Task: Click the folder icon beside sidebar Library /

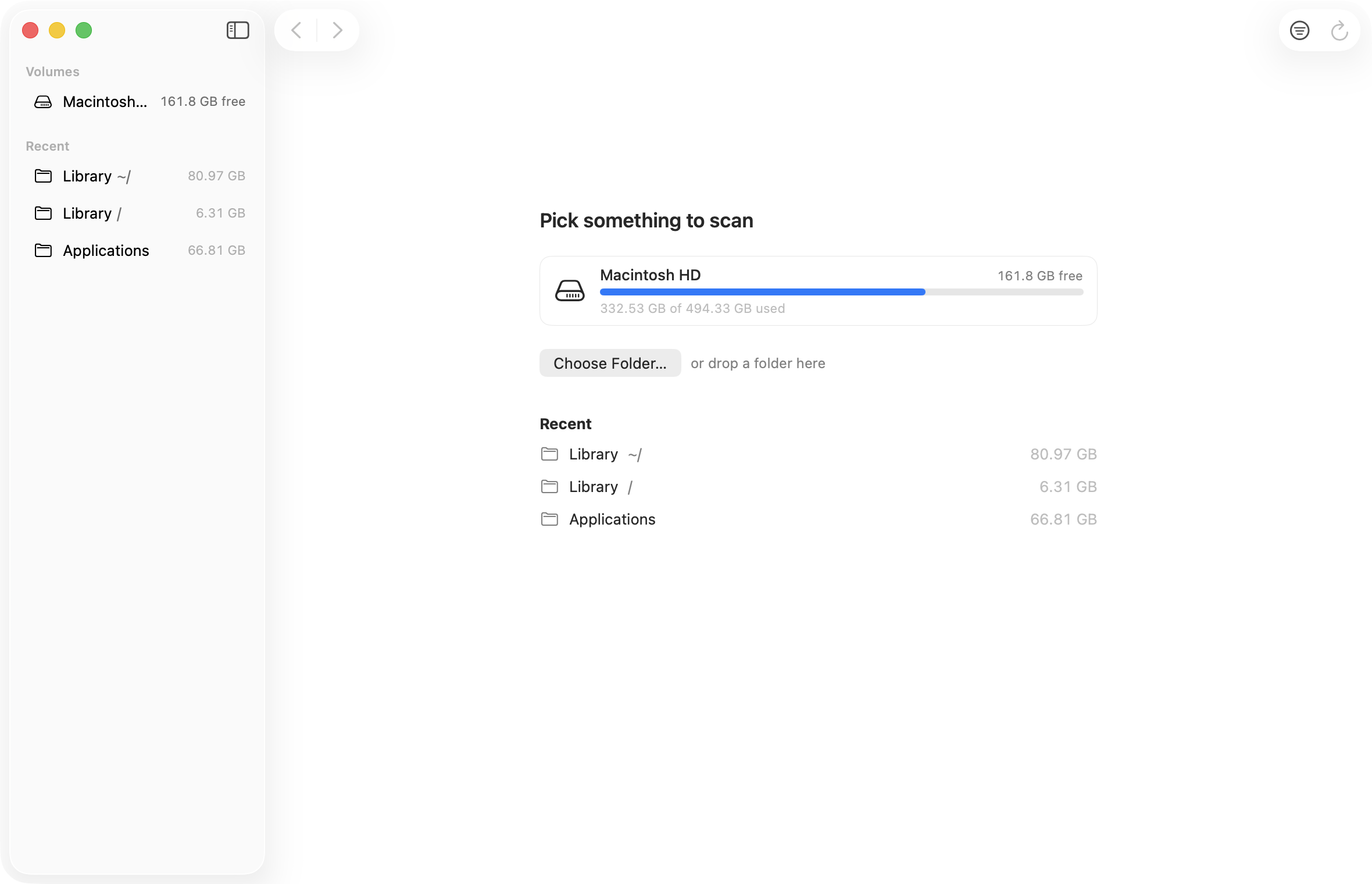Action: pos(43,213)
